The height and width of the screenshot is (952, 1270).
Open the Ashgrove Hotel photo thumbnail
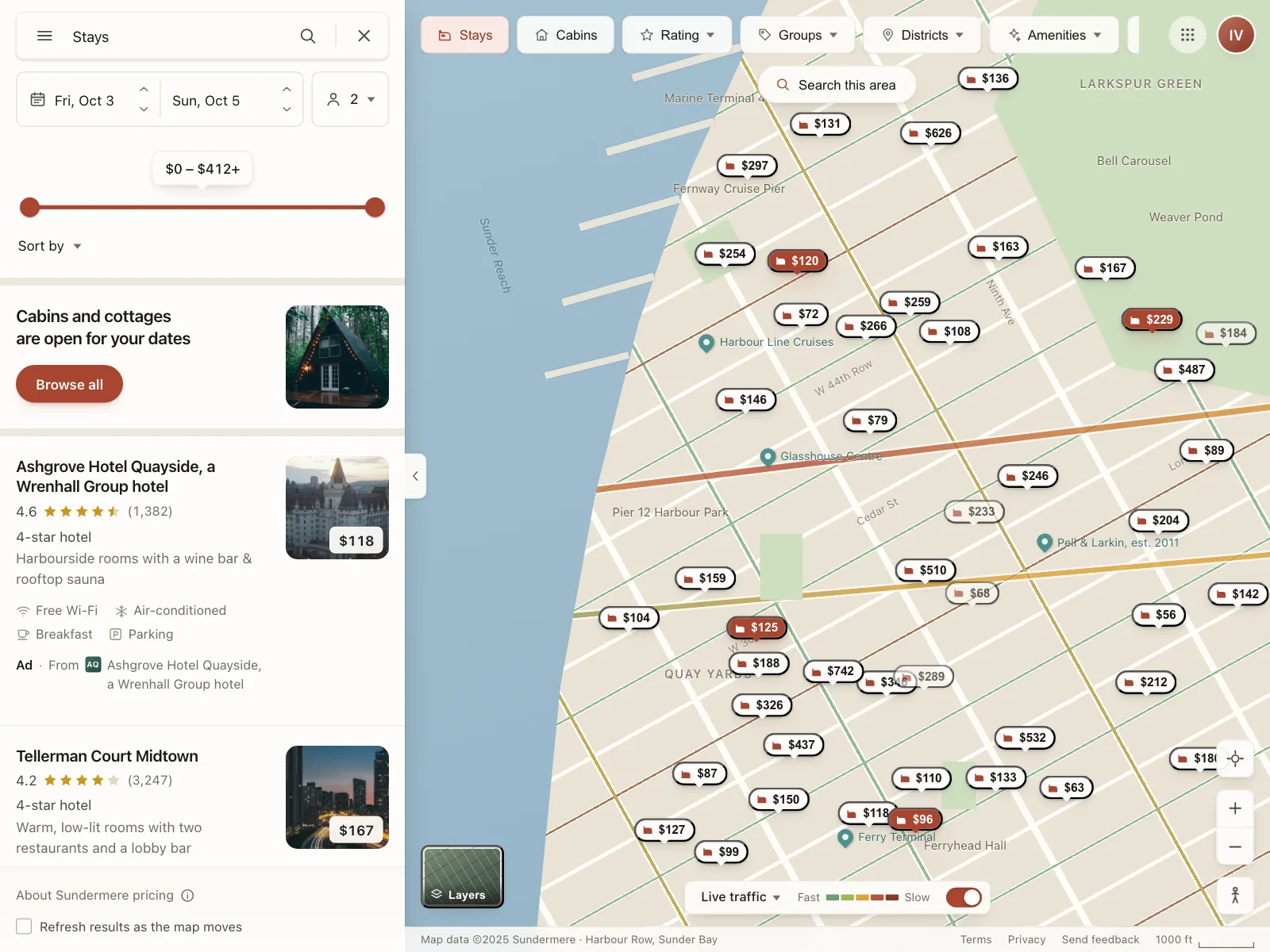[337, 508]
